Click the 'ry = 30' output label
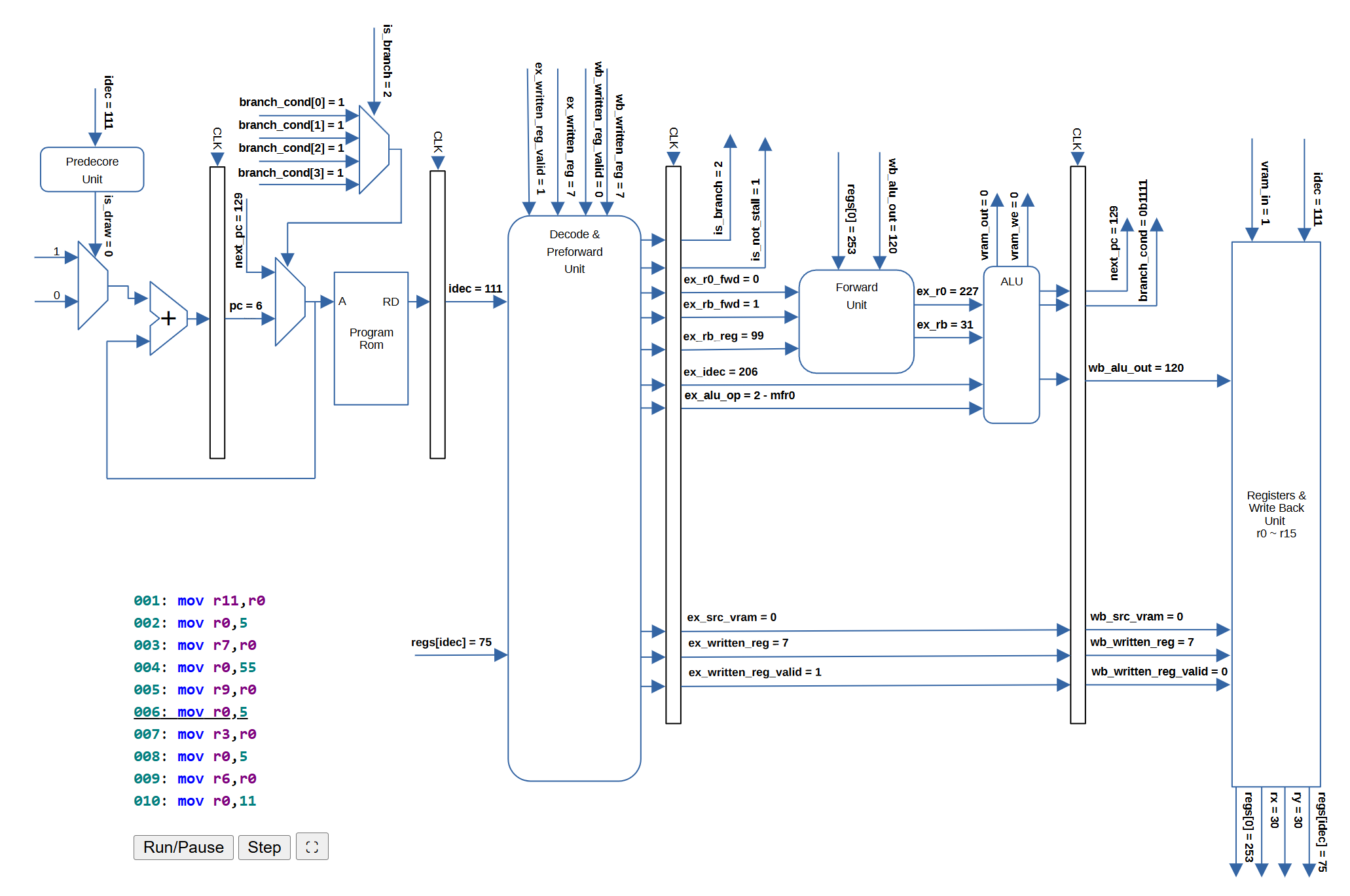The height and width of the screenshot is (896, 1350). click(x=1298, y=810)
